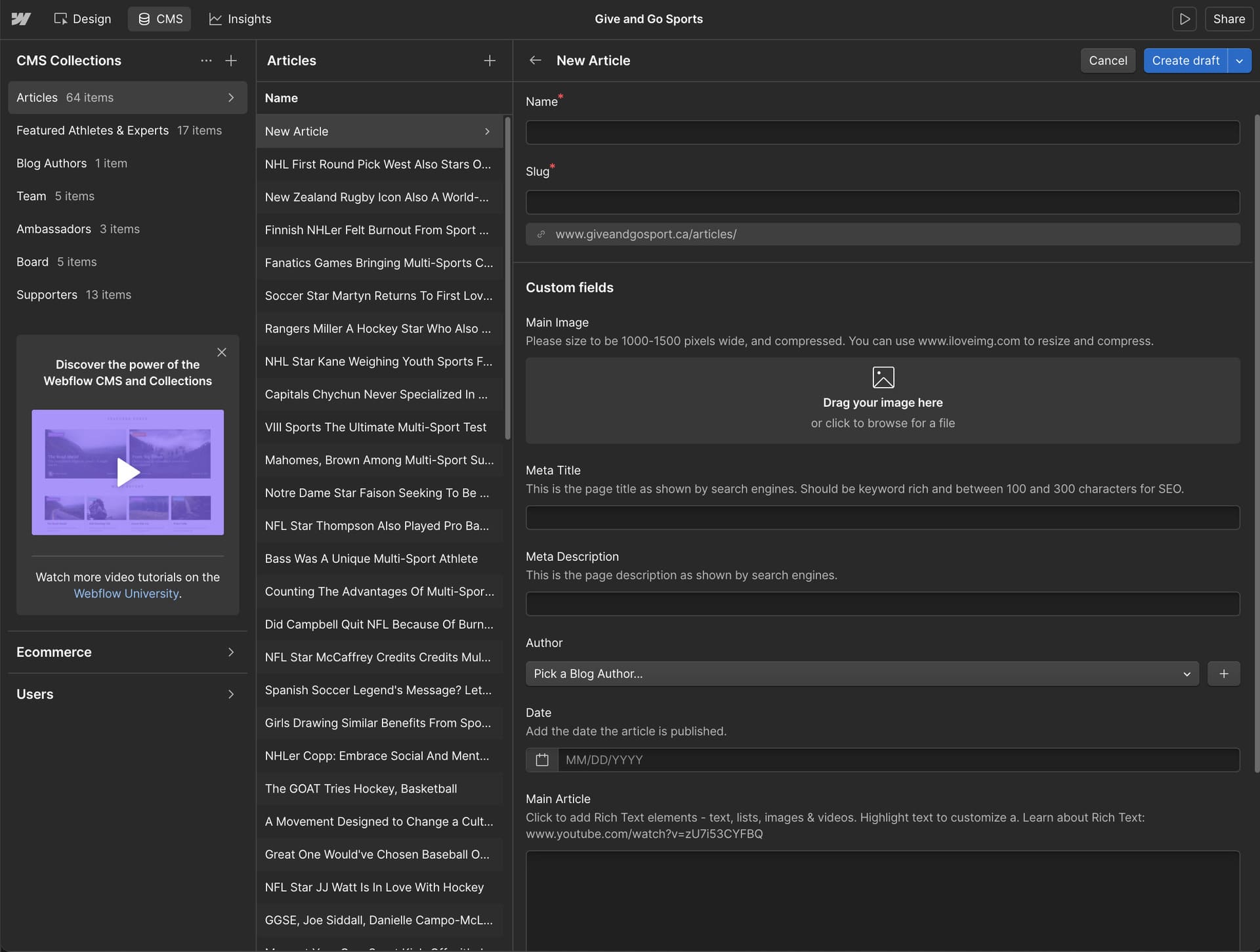
Task: Close the Webflow CMS tutorial card
Action: point(222,352)
